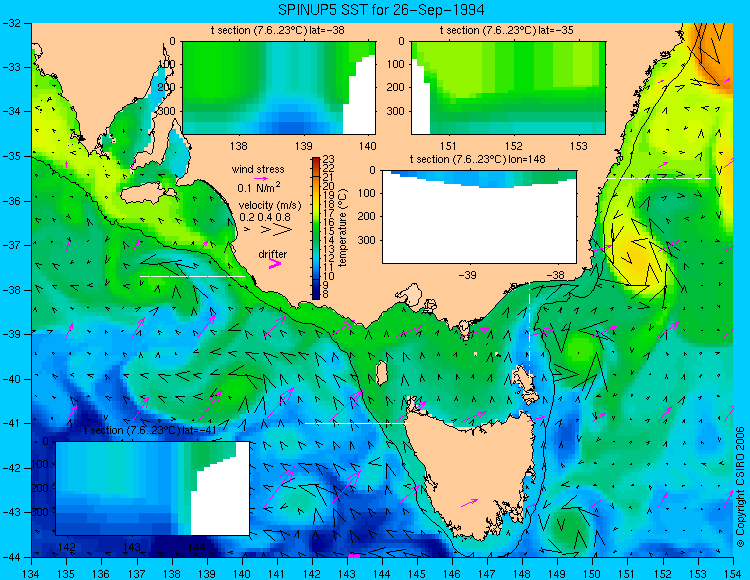Open the lon=148 temperature section inset plot
Image resolution: width=750 pixels, height=580 pixels.
(479, 217)
